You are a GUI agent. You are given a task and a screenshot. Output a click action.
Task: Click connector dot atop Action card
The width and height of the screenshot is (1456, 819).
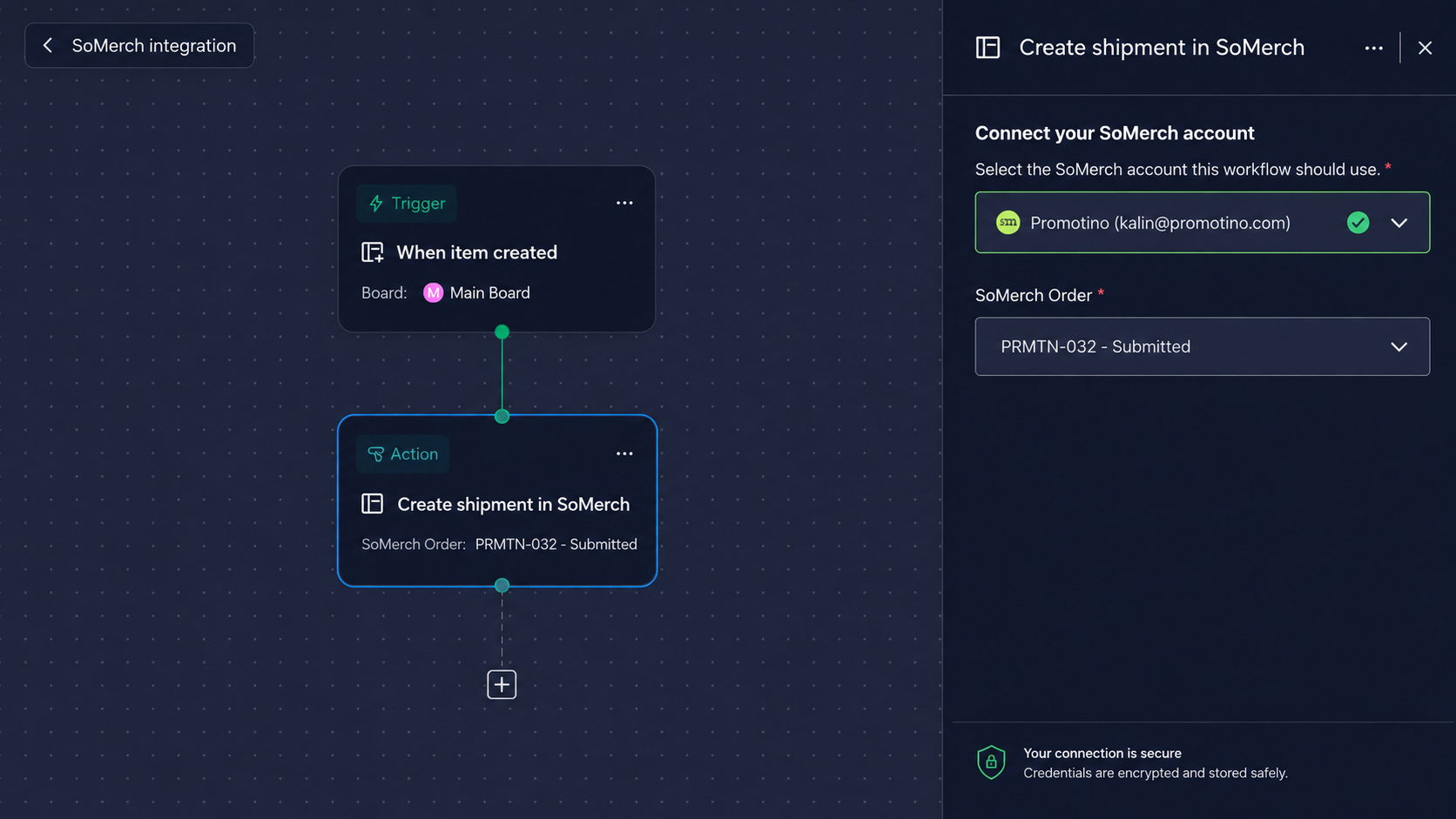502,416
